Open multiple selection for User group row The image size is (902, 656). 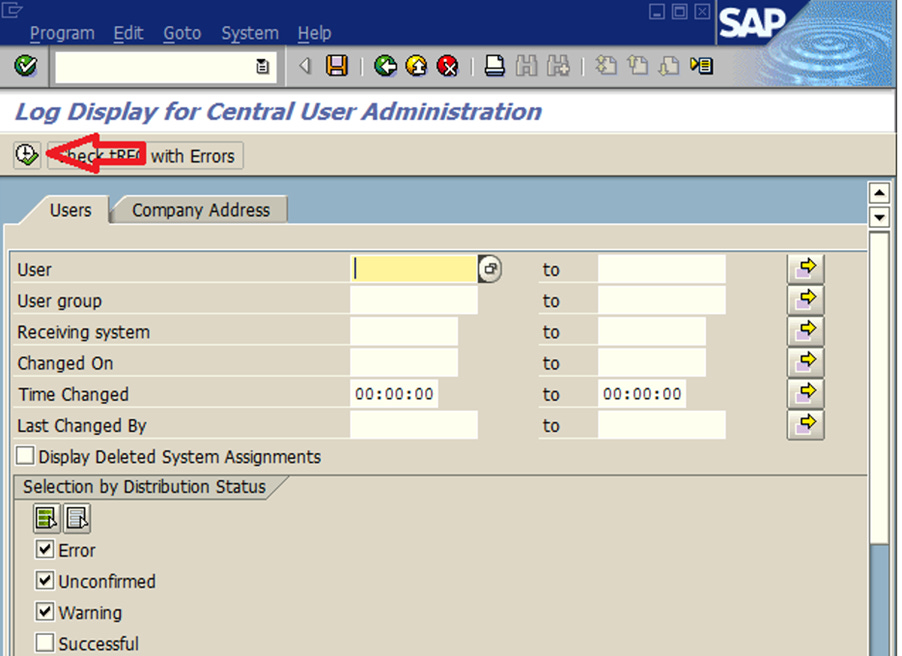pyautogui.click(x=805, y=300)
